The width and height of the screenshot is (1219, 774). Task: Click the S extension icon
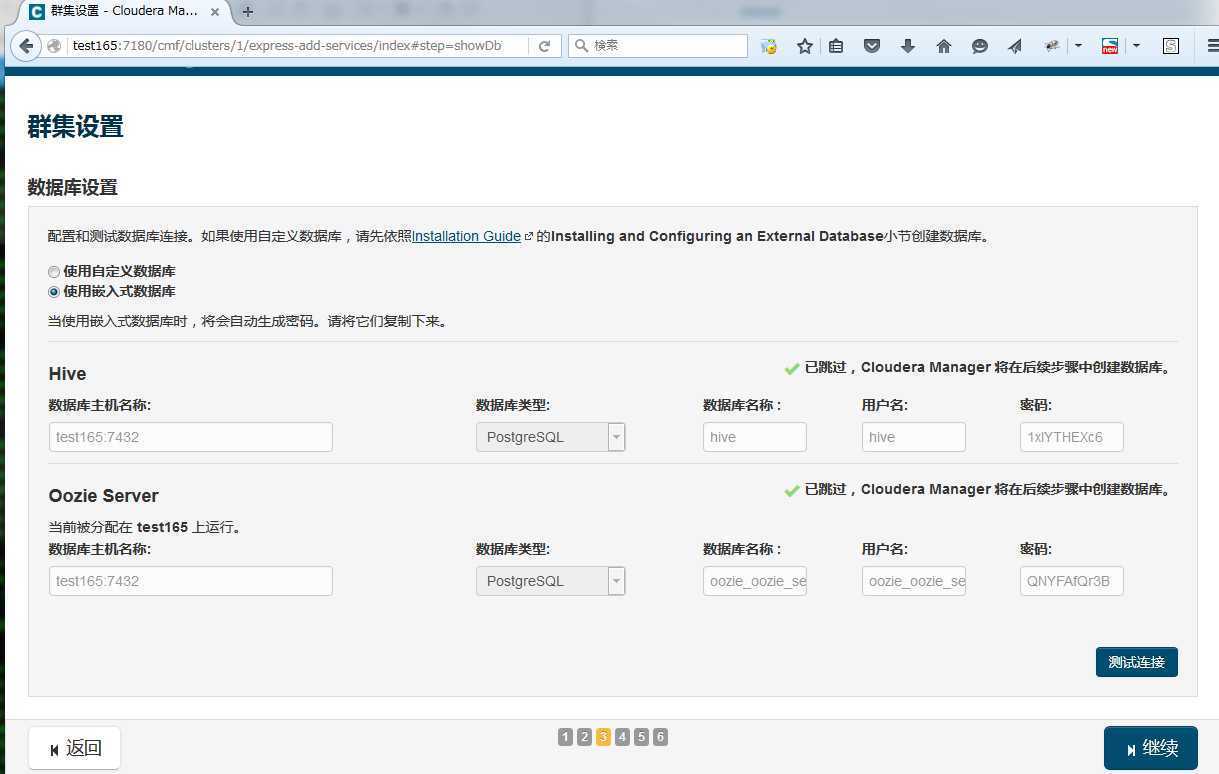coord(1171,46)
